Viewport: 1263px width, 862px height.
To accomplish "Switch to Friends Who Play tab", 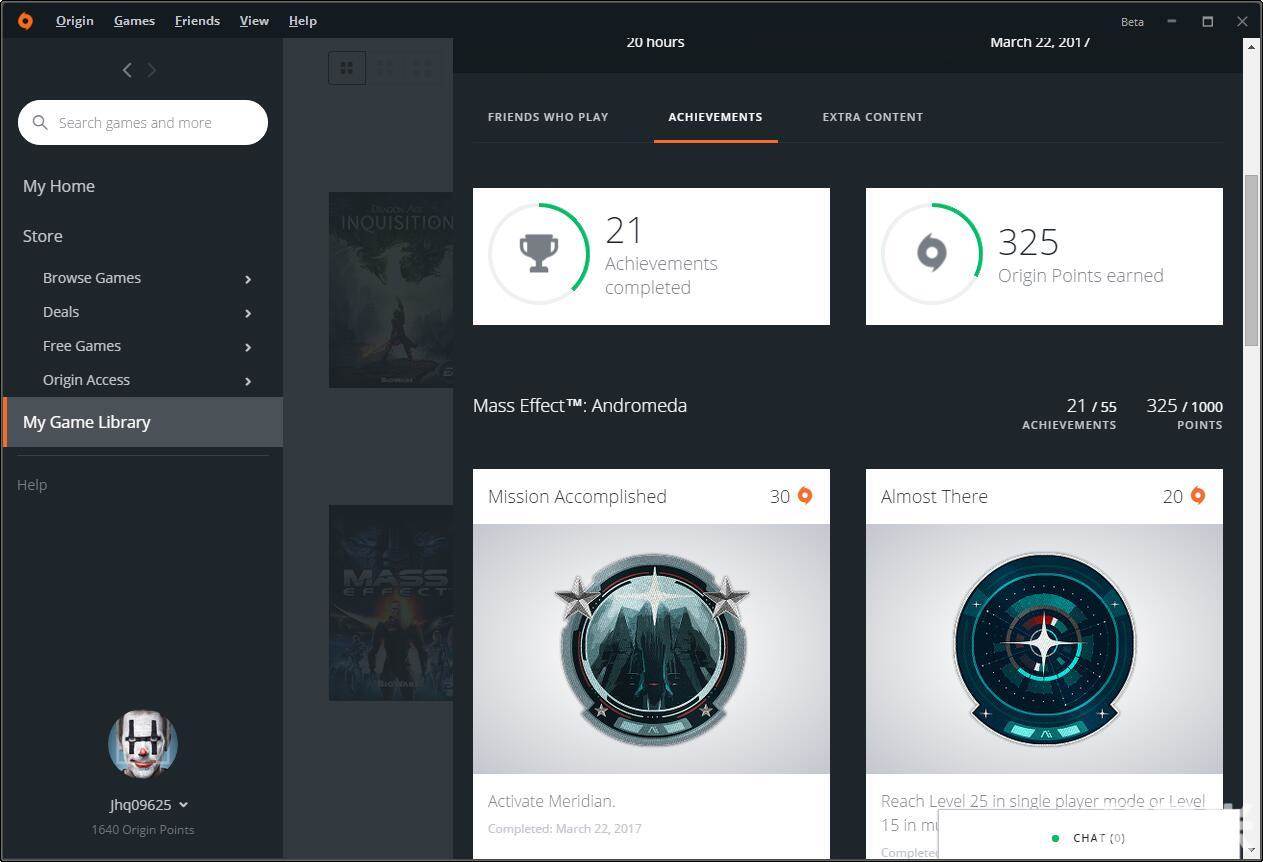I will pyautogui.click(x=548, y=117).
